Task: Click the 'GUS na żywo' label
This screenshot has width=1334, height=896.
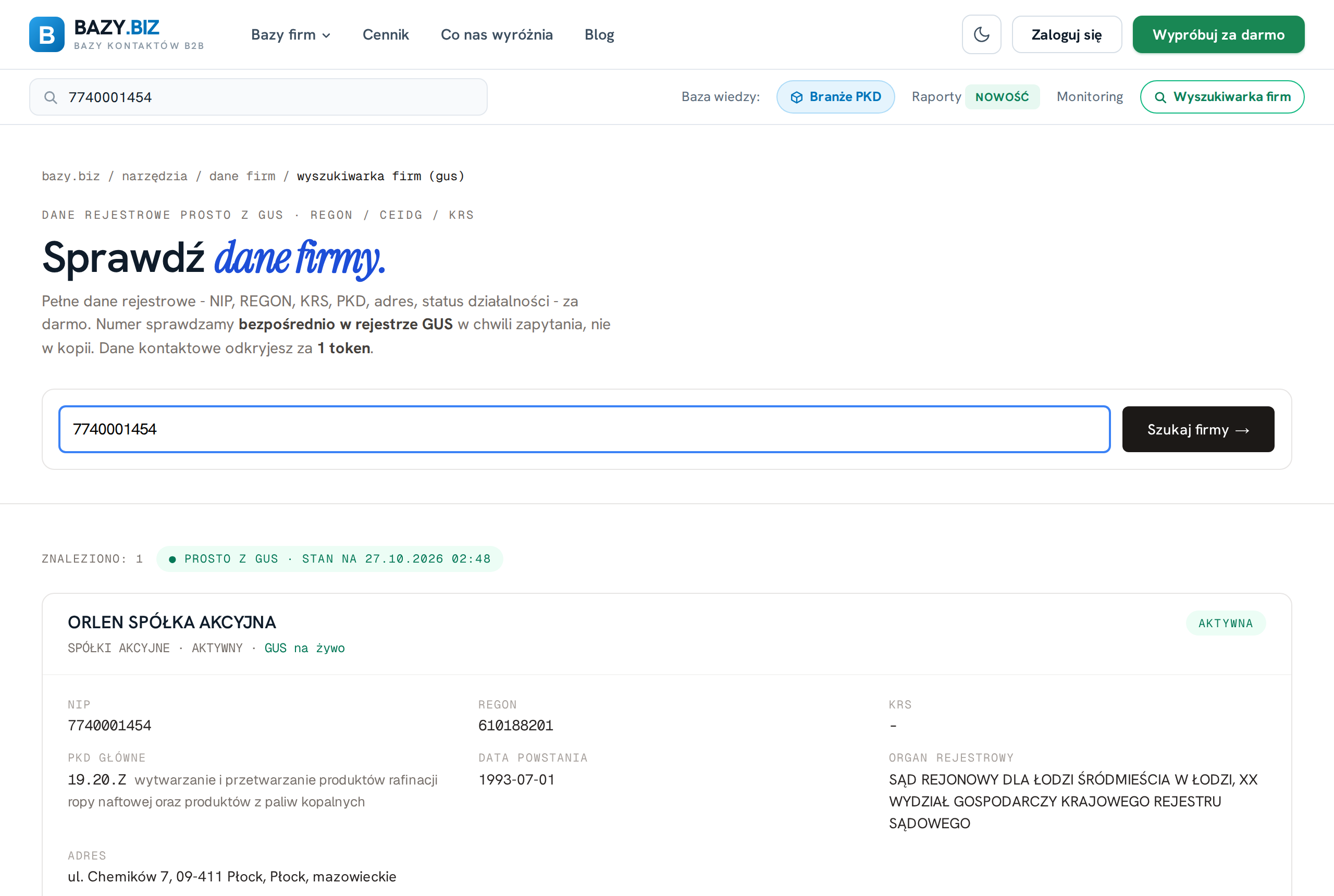Action: pos(305,648)
